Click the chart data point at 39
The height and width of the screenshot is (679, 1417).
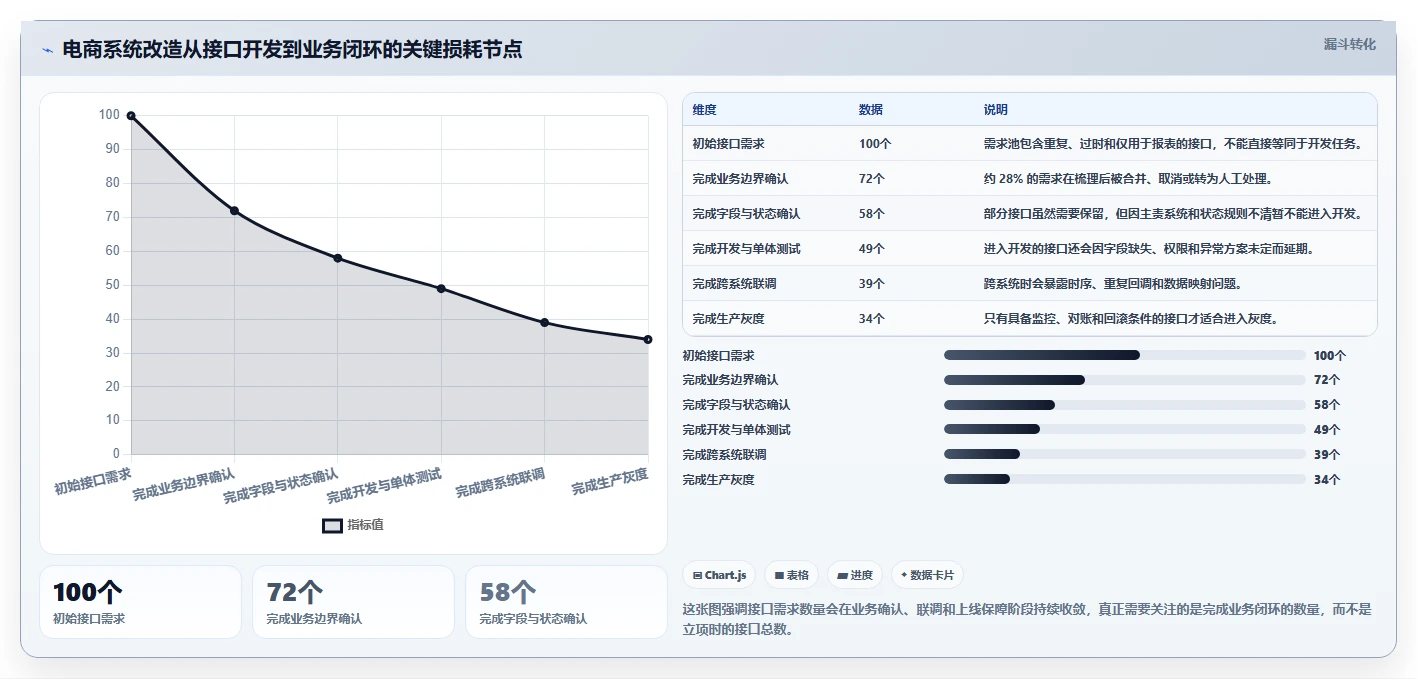point(545,322)
